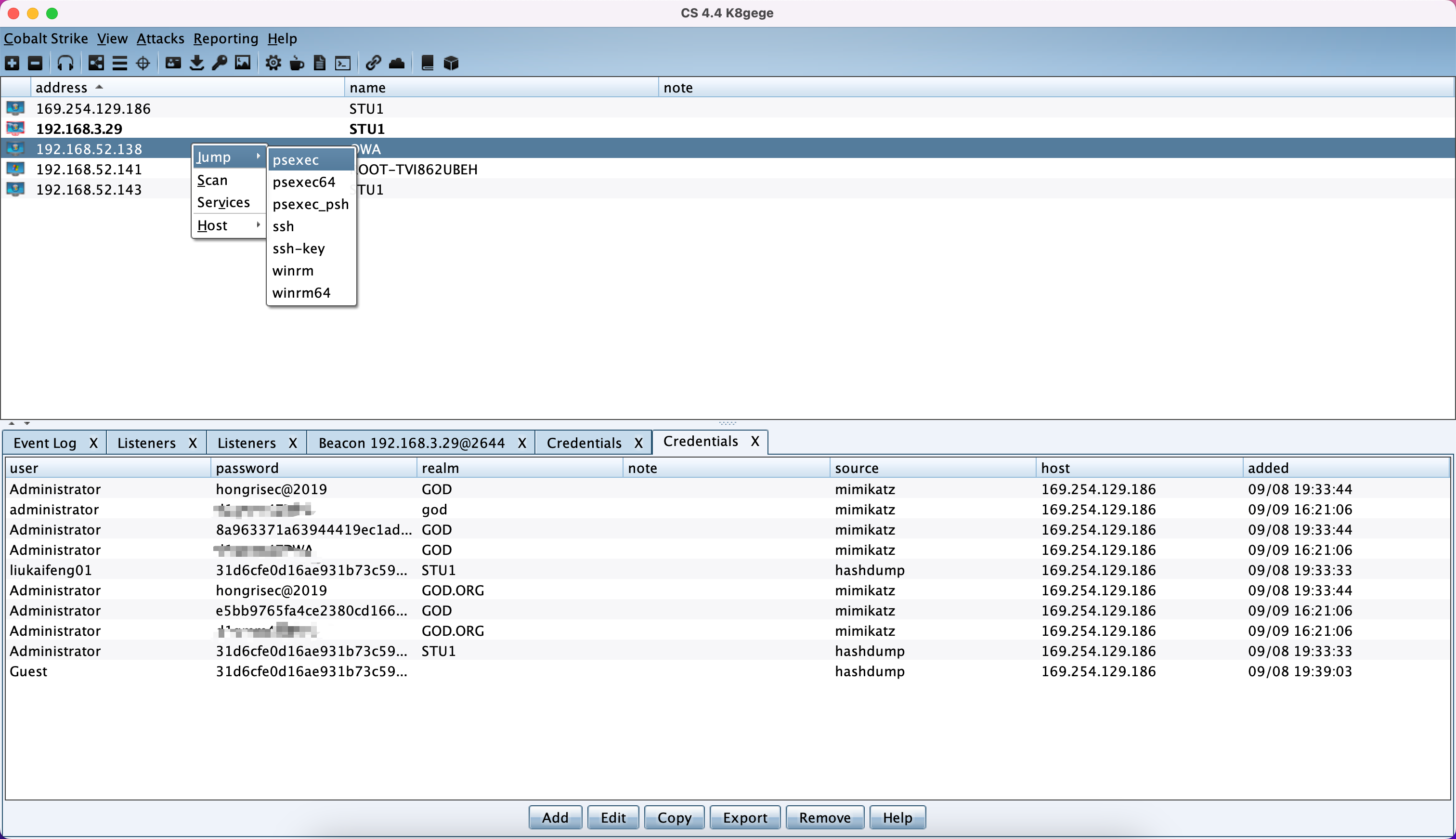Select psexec64 from the Jump submenu
Viewport: 1456px width, 839px height.
coord(311,182)
